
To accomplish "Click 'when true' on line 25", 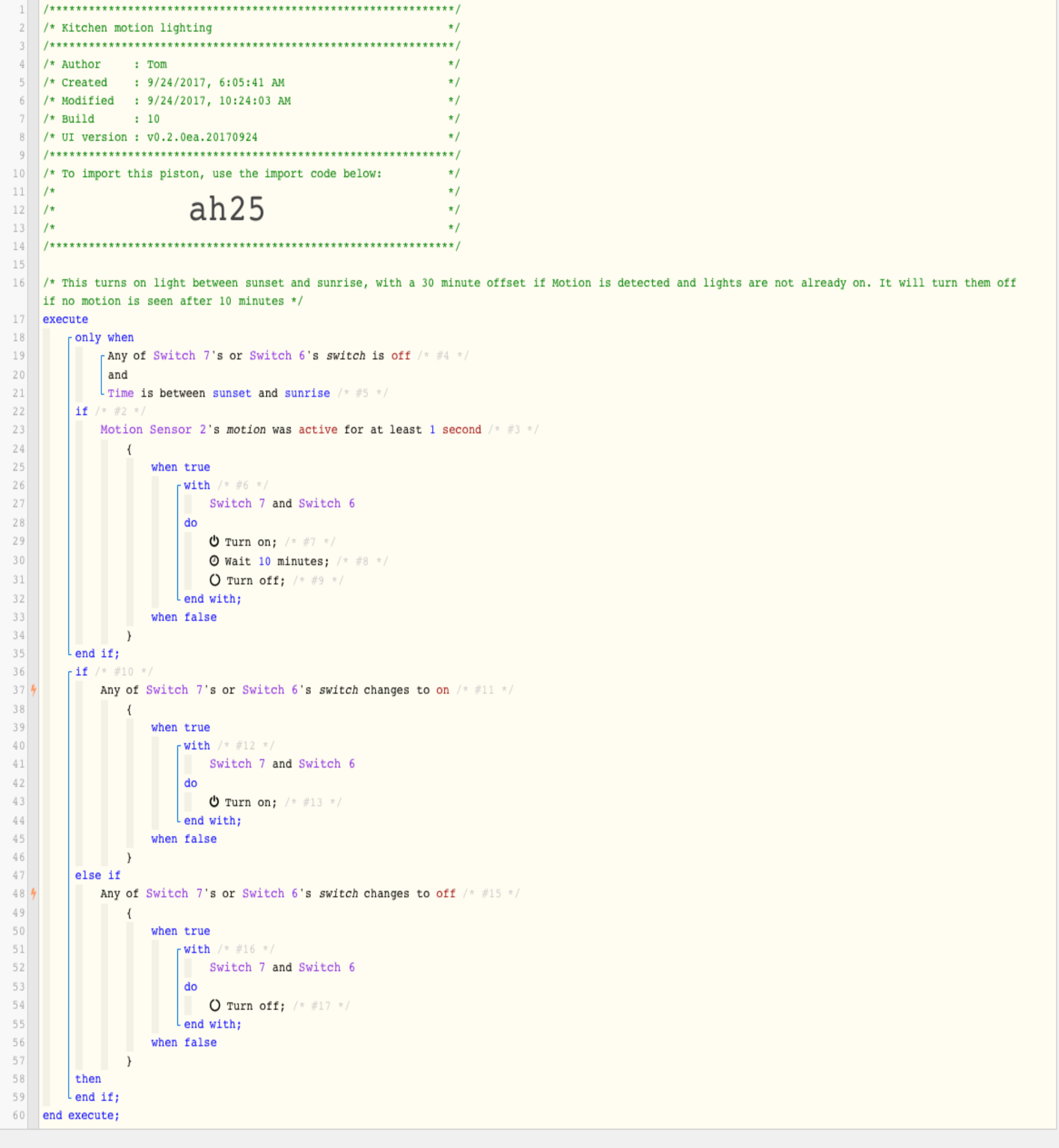I will coord(181,468).
